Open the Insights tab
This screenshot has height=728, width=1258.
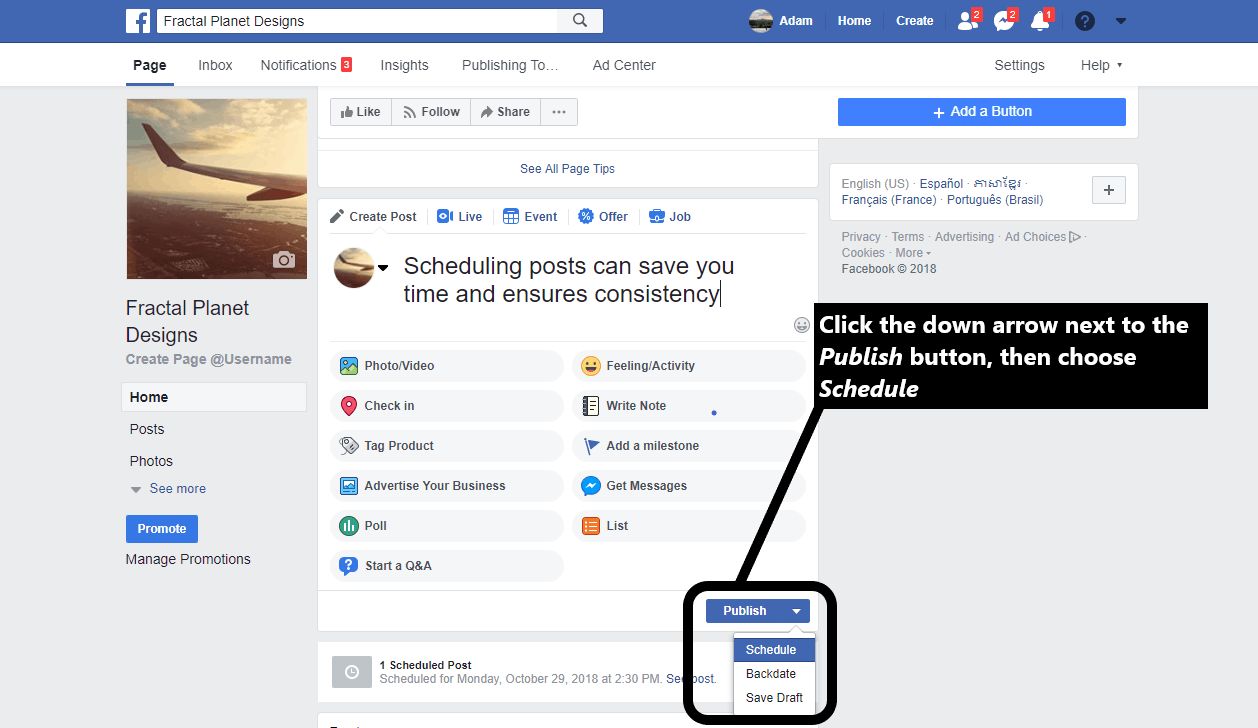[x=404, y=65]
